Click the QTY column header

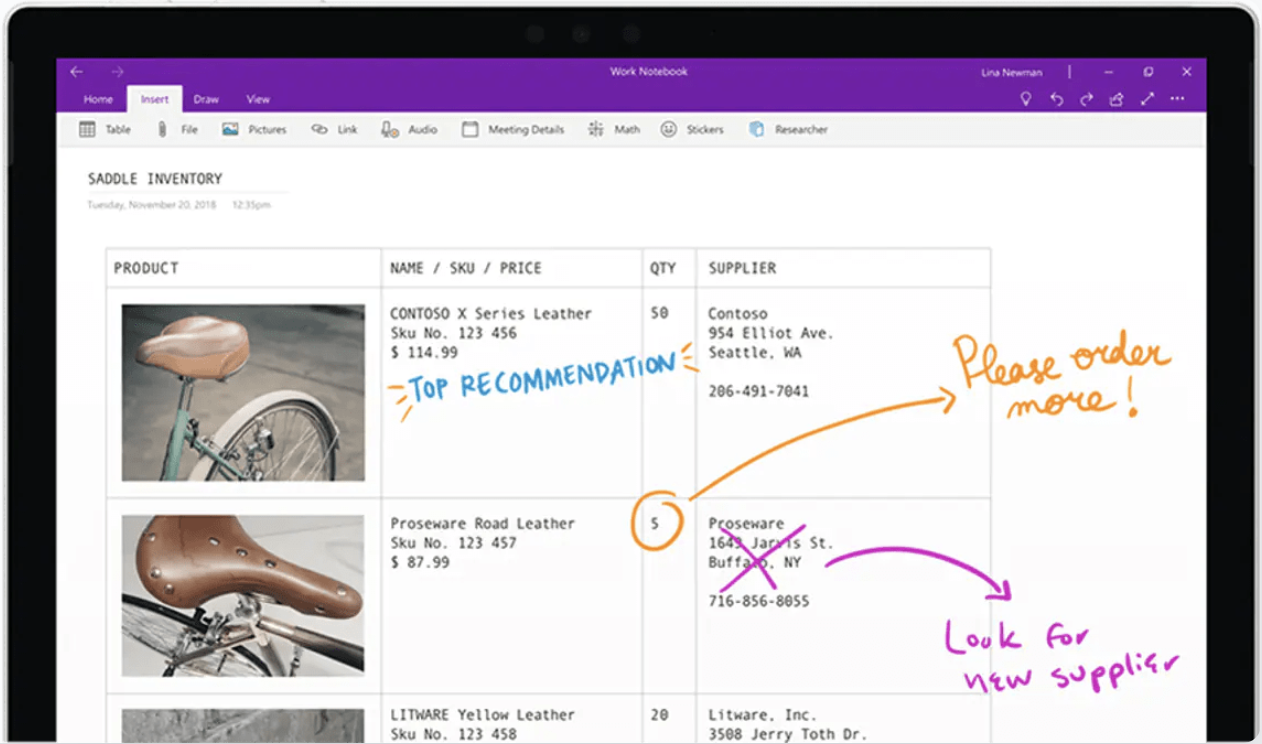point(663,268)
